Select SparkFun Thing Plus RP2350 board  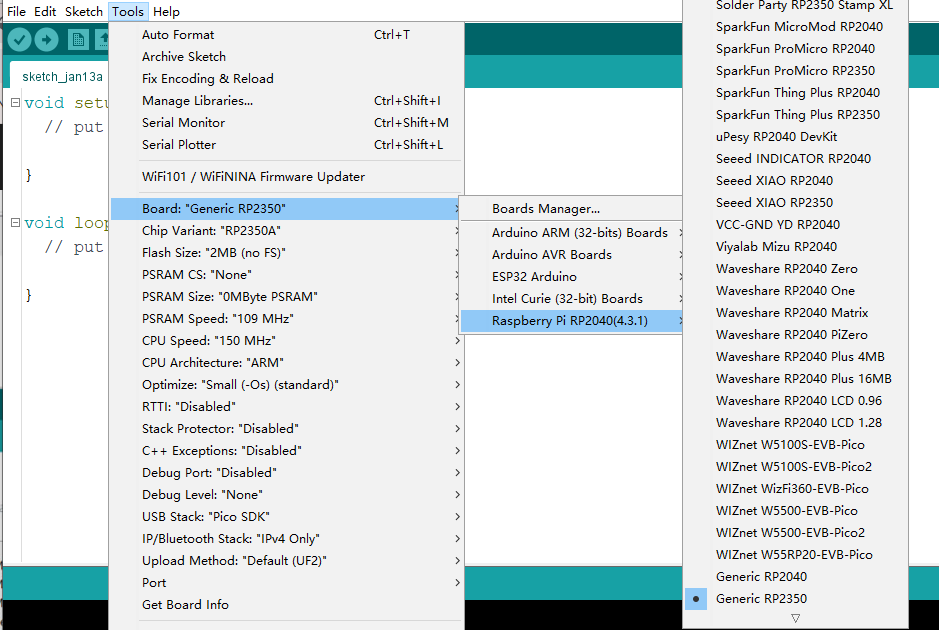(x=796, y=114)
